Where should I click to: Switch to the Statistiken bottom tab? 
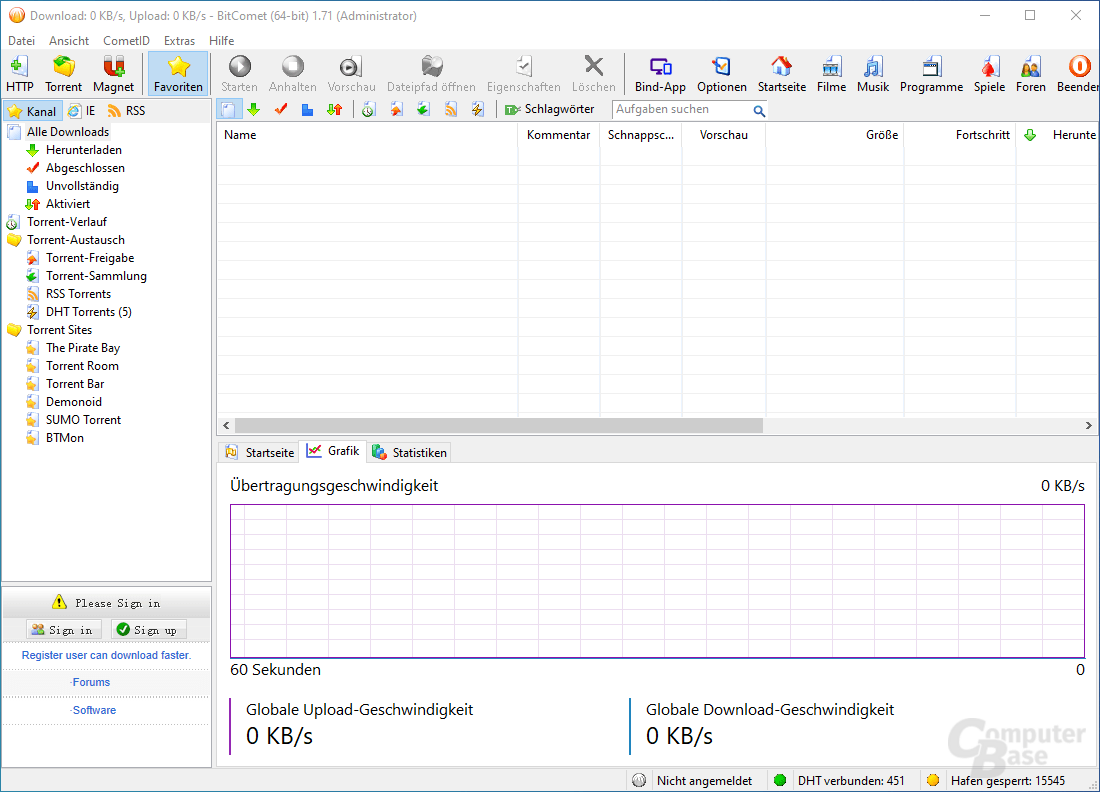pos(410,452)
